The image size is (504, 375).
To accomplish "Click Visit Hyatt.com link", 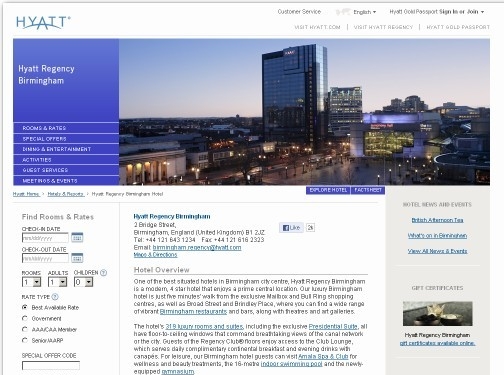I will tap(317, 27).
